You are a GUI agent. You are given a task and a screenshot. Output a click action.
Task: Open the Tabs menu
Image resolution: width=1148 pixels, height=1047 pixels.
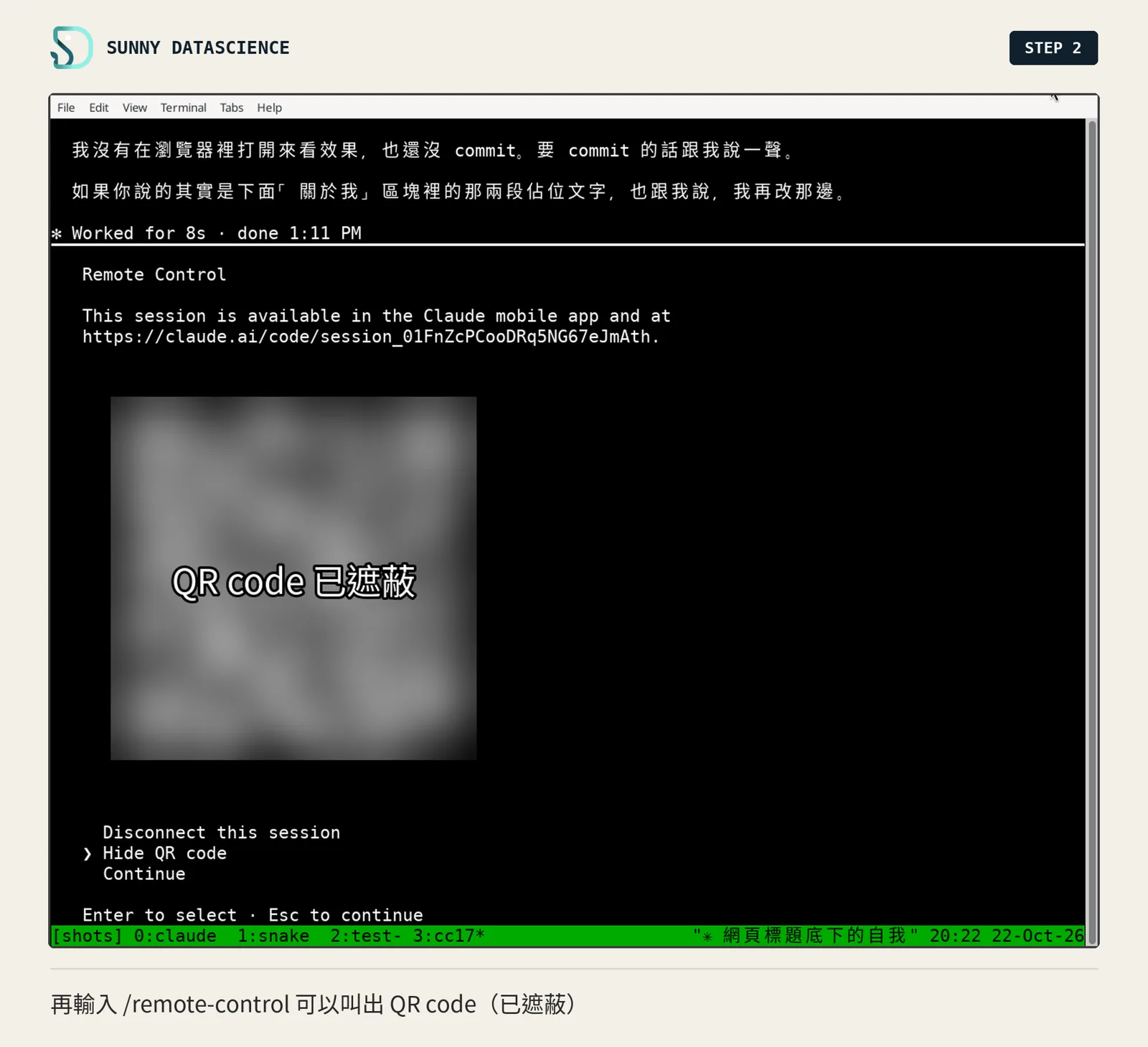232,108
